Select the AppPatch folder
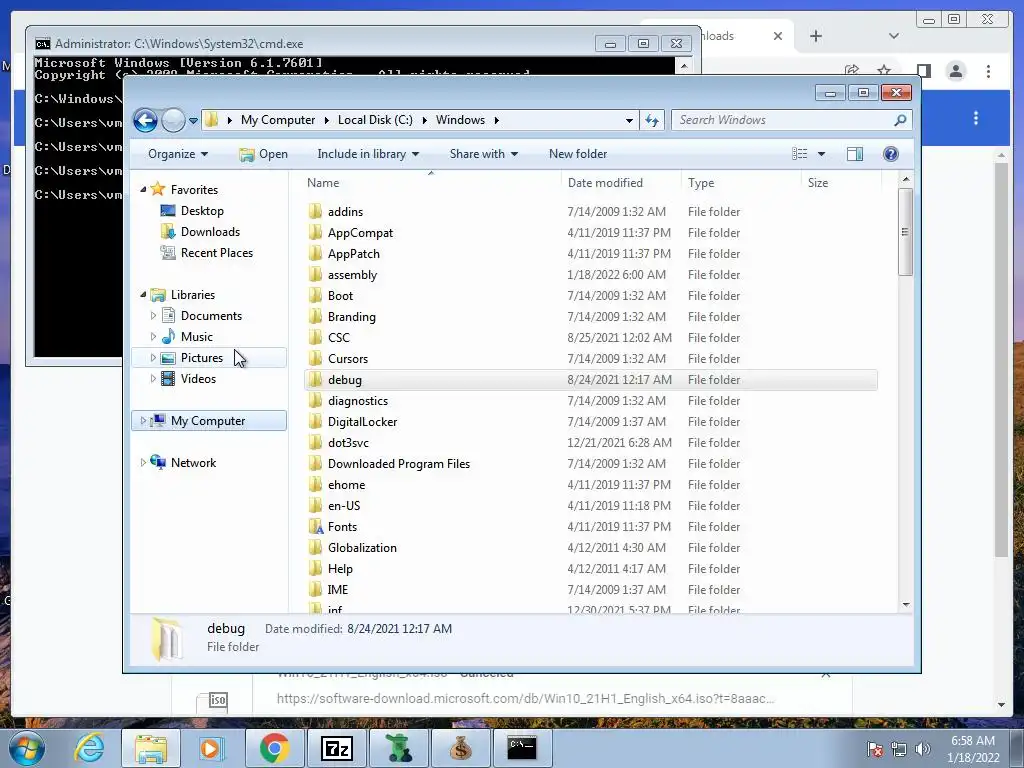The image size is (1024, 768). click(353, 254)
